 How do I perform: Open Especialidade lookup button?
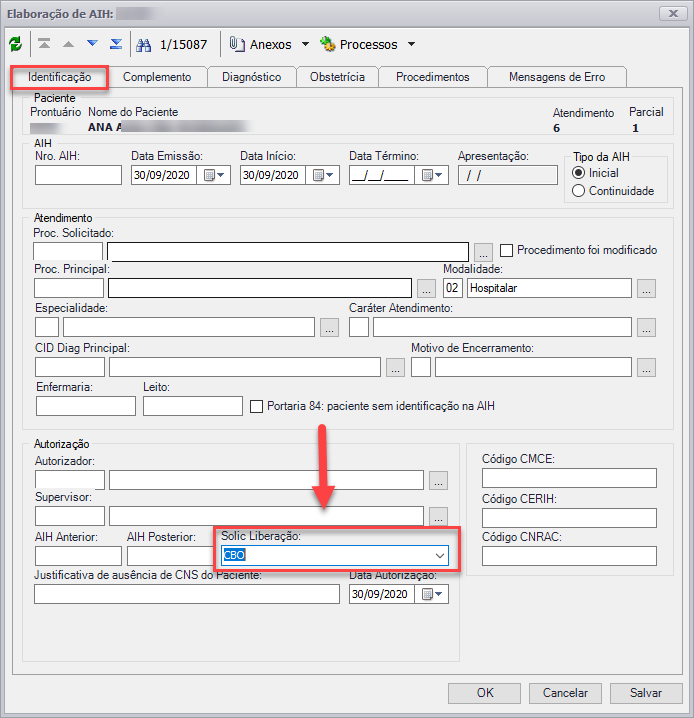click(x=329, y=327)
